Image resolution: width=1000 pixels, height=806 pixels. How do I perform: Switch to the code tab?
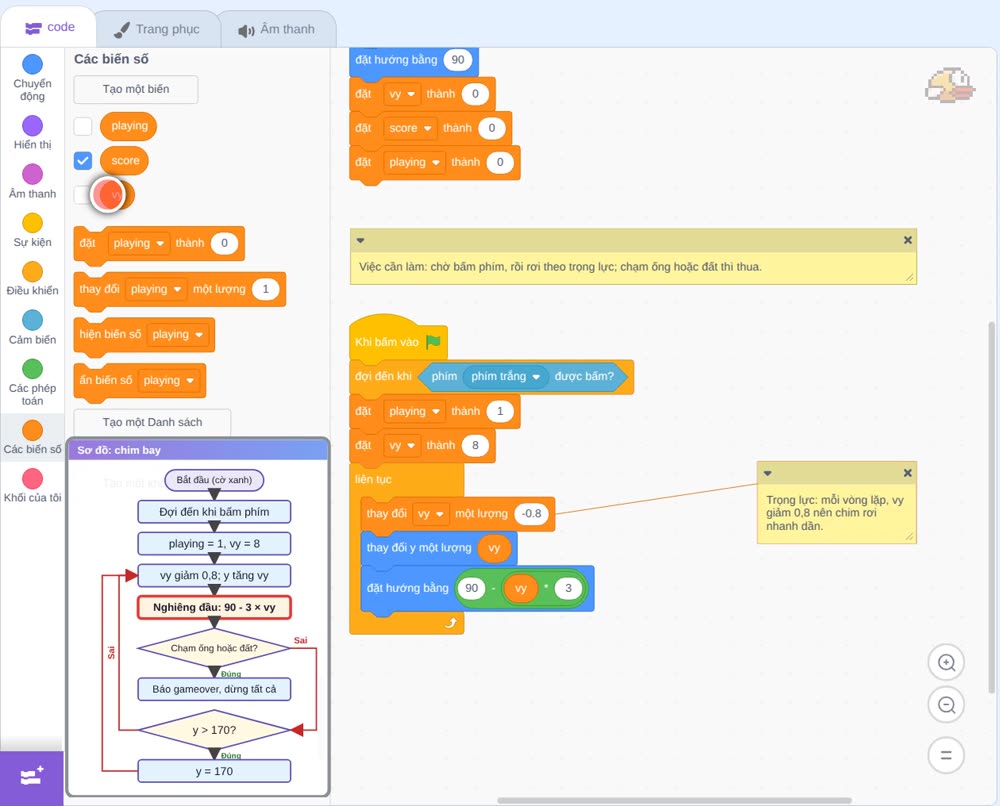click(x=50, y=27)
